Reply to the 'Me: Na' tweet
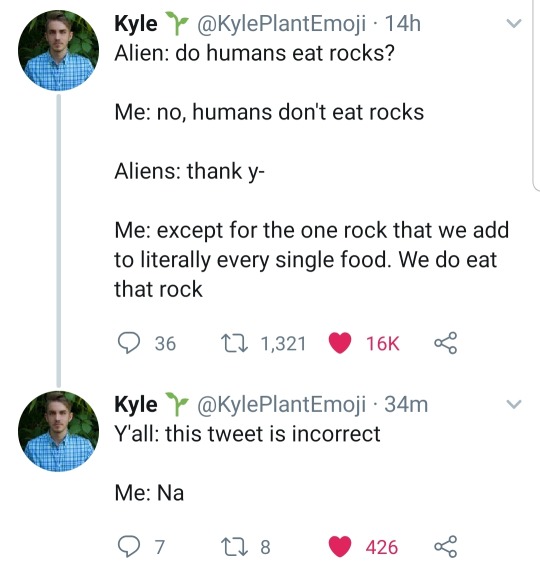The height and width of the screenshot is (567, 540). [129, 546]
